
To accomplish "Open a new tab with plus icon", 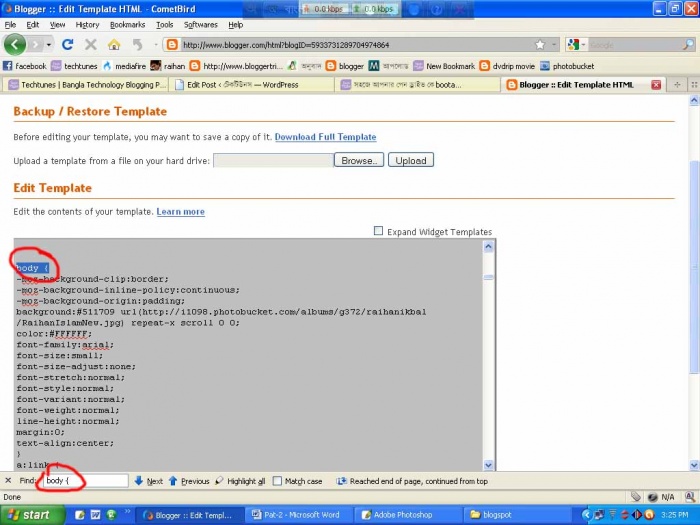I will point(677,84).
